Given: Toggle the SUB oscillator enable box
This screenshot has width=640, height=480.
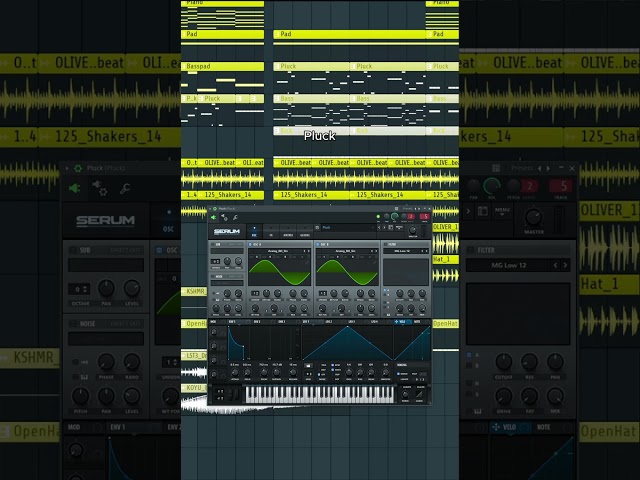Looking at the screenshot, I should click(213, 244).
